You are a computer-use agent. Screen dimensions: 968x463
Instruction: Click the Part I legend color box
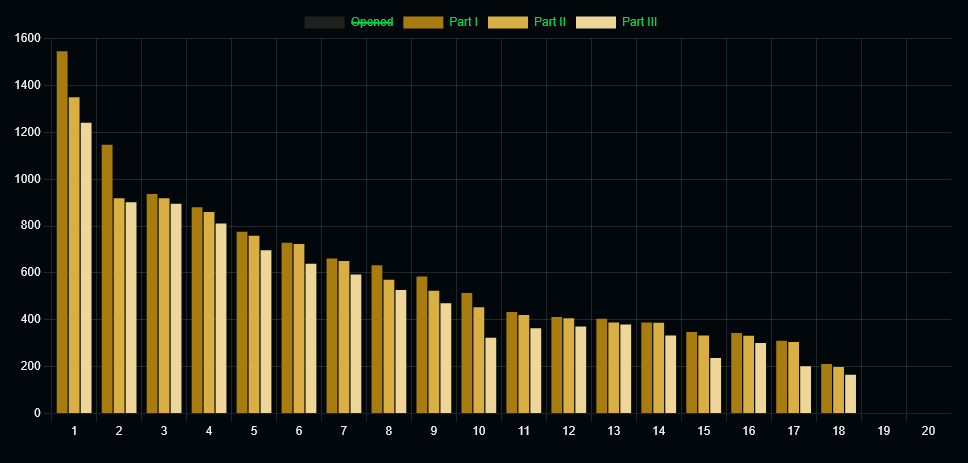tap(423, 22)
